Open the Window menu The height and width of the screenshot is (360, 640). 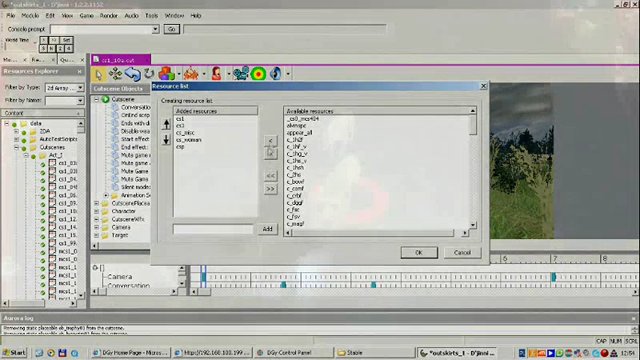click(x=174, y=16)
